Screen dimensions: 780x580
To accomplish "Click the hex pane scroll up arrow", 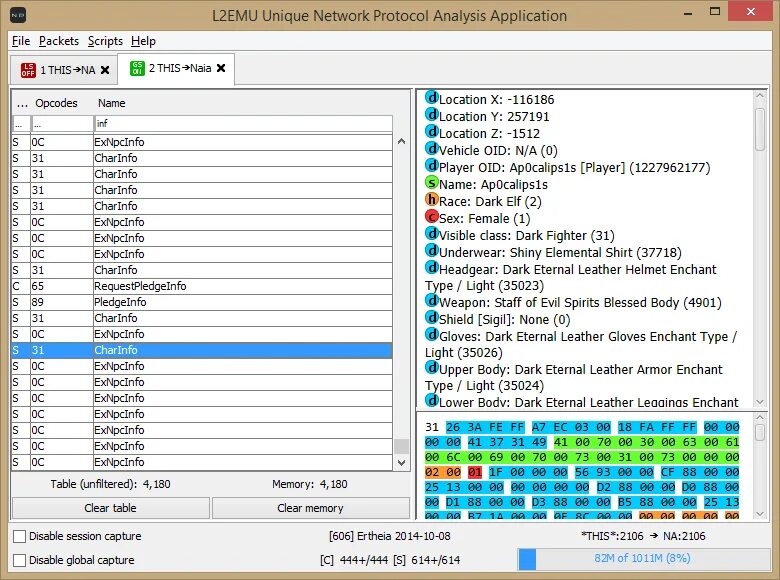I will [x=760, y=417].
